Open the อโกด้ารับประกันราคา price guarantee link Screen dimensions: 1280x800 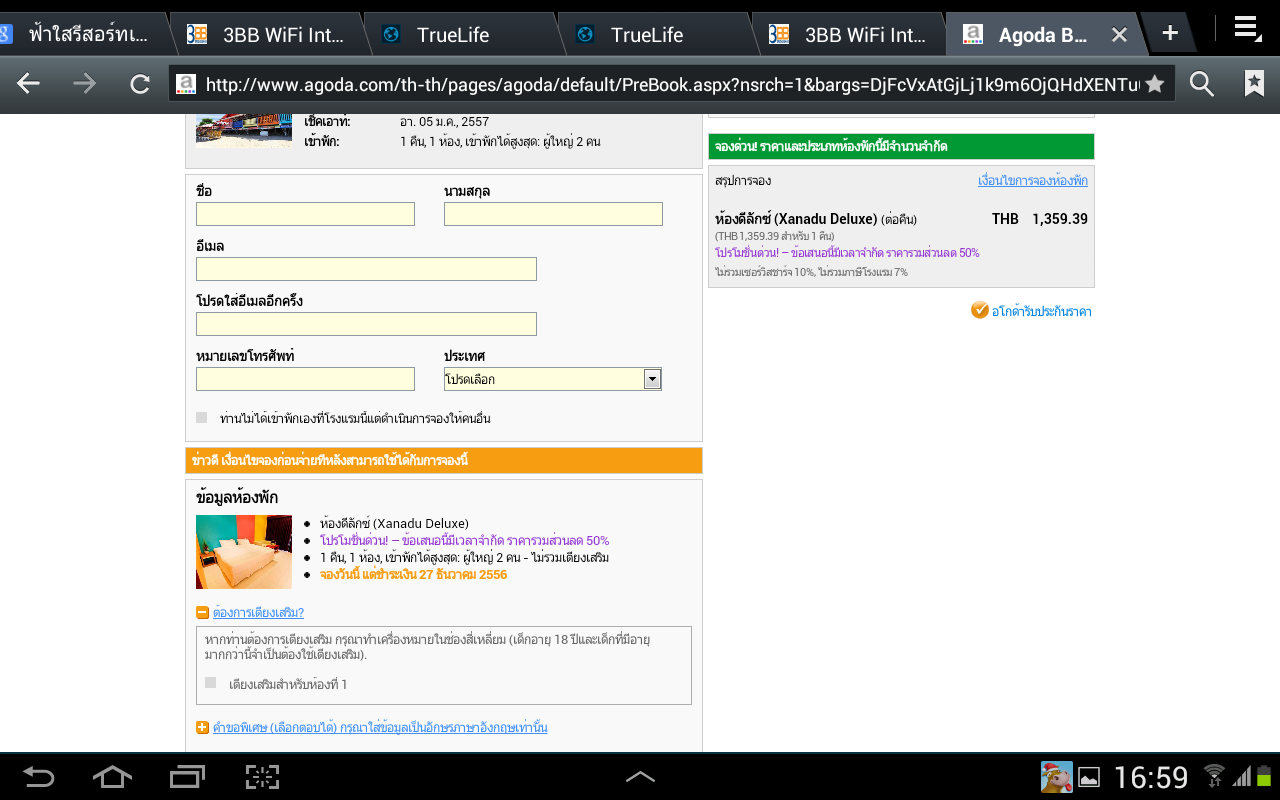coord(1041,311)
